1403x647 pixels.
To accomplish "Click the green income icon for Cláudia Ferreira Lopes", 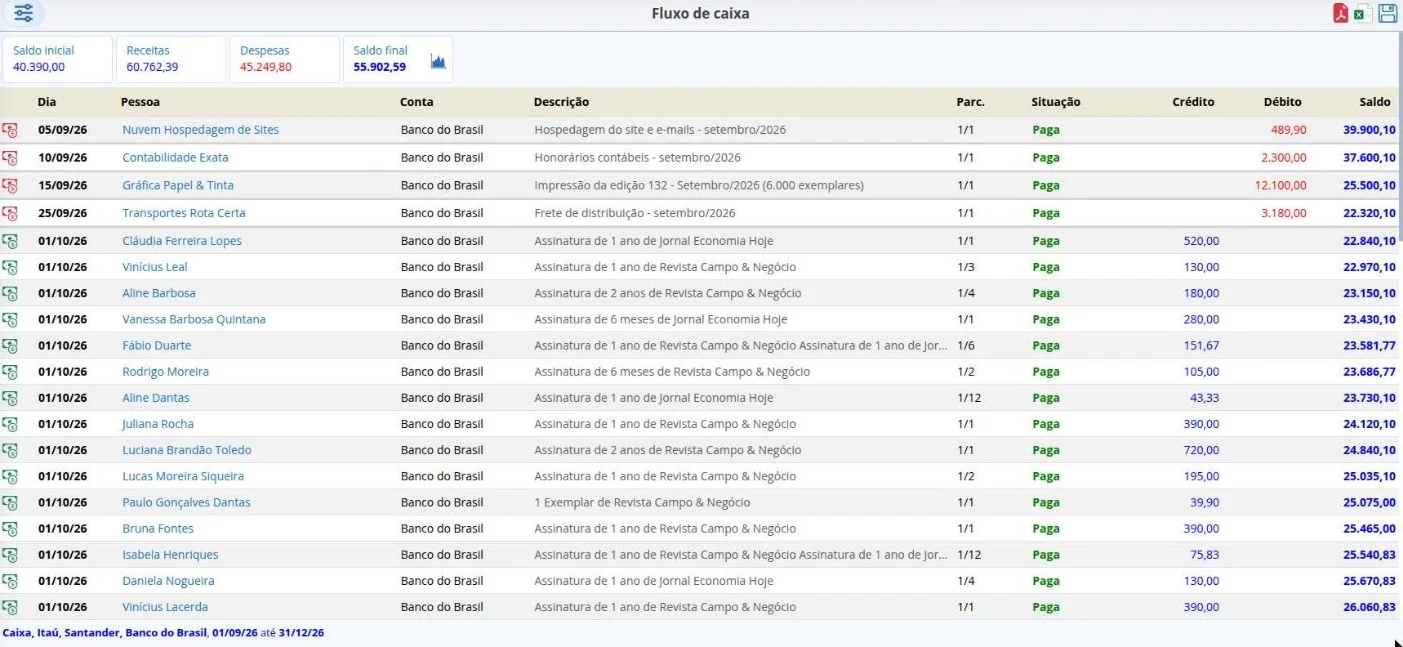I will pyautogui.click(x=10, y=241).
